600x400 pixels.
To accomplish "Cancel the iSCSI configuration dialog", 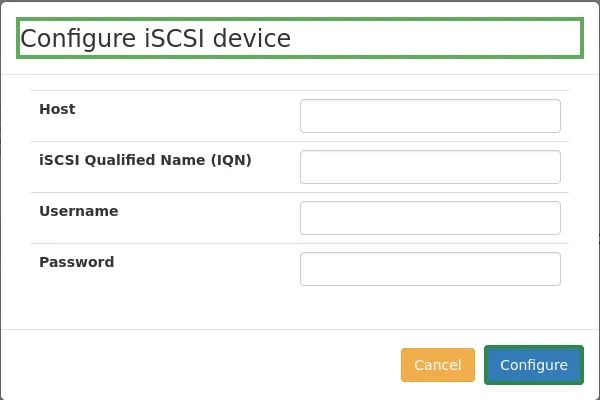I will [x=438, y=365].
